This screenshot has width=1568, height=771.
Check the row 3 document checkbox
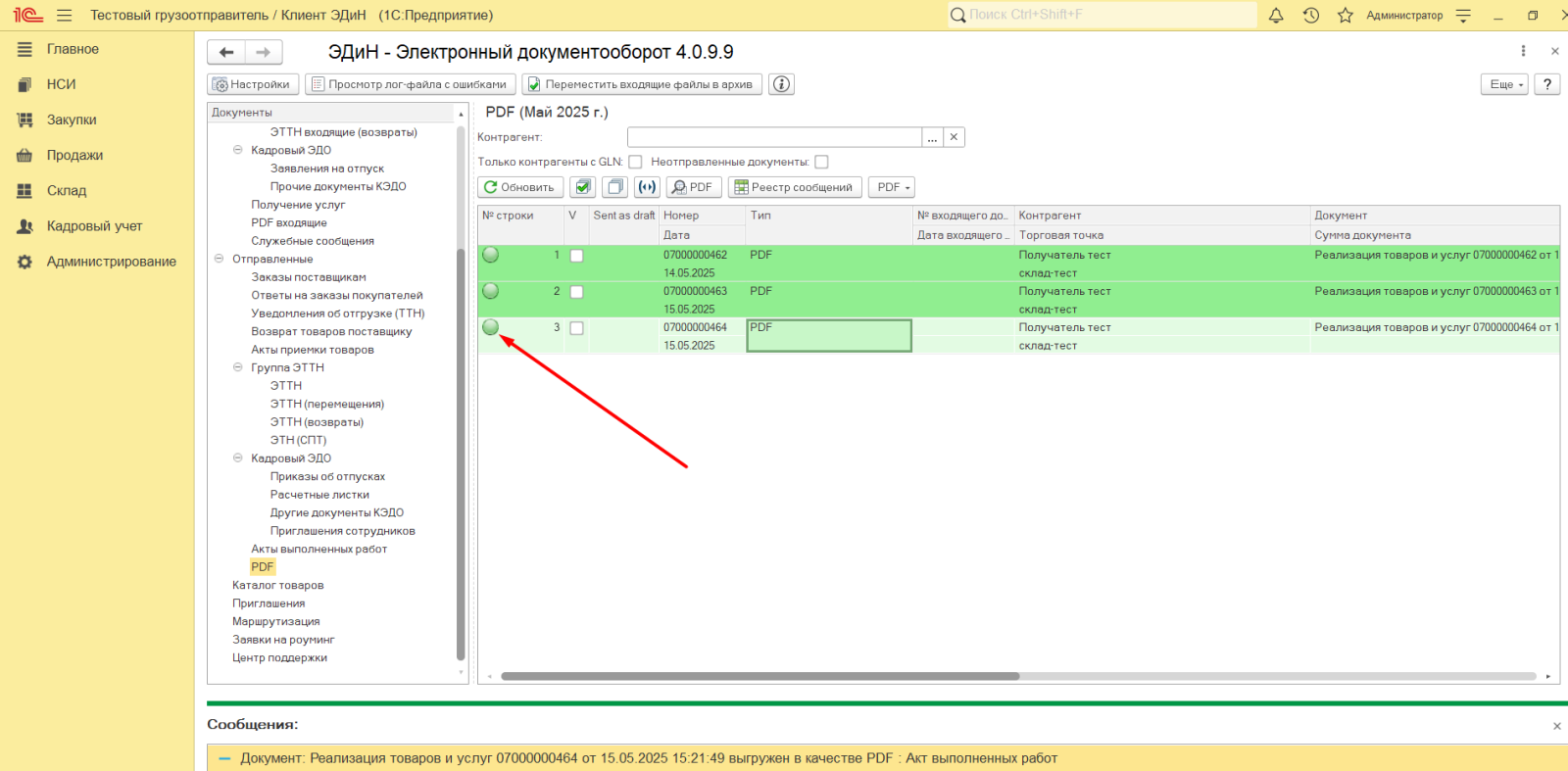click(576, 328)
